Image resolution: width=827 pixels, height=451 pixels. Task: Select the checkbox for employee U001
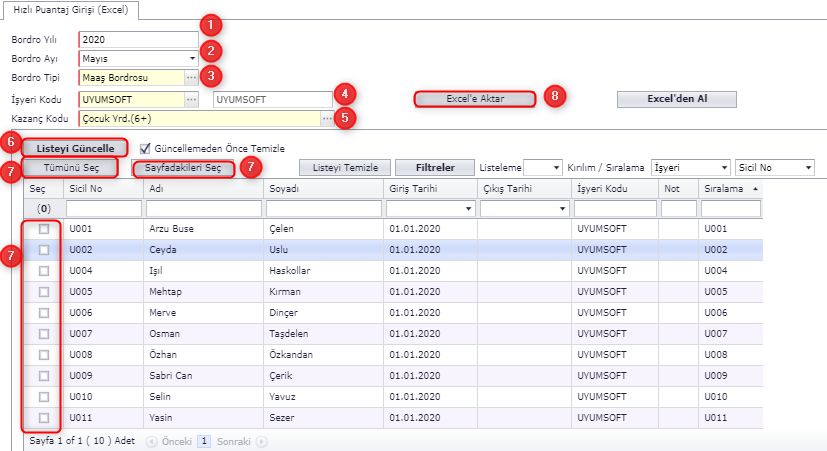(x=43, y=229)
